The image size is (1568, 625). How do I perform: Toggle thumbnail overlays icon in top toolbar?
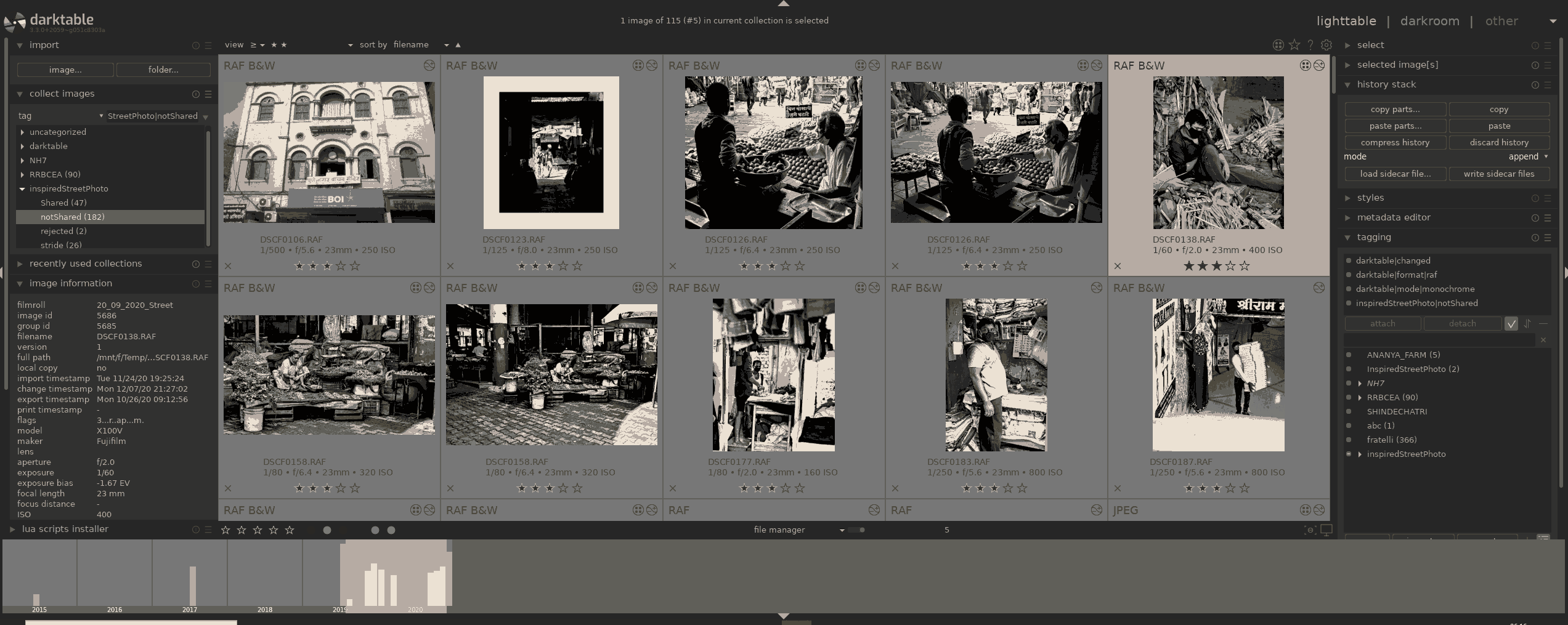(1278, 45)
